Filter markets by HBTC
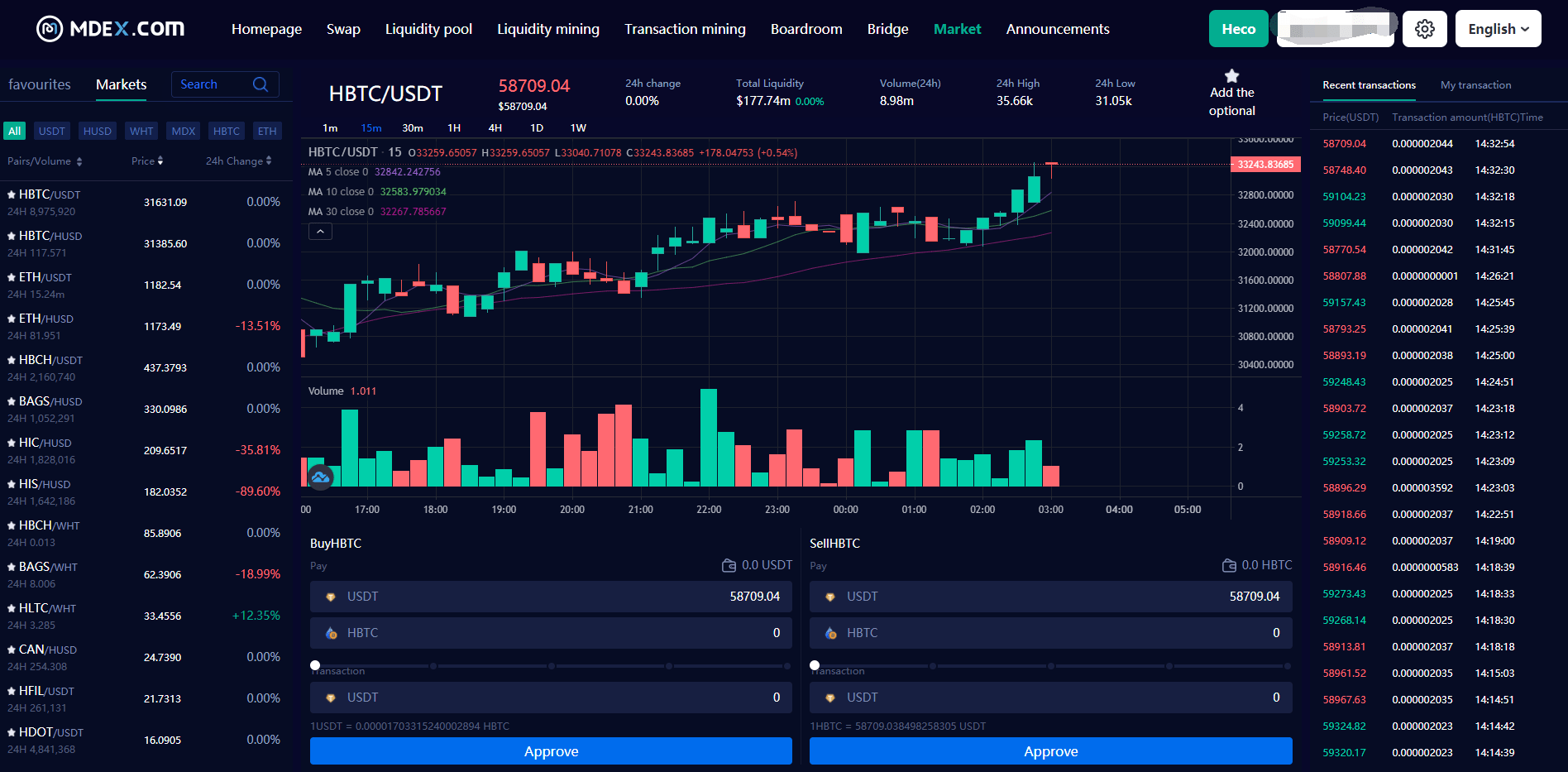Viewport: 1568px width, 772px height. 227,131
